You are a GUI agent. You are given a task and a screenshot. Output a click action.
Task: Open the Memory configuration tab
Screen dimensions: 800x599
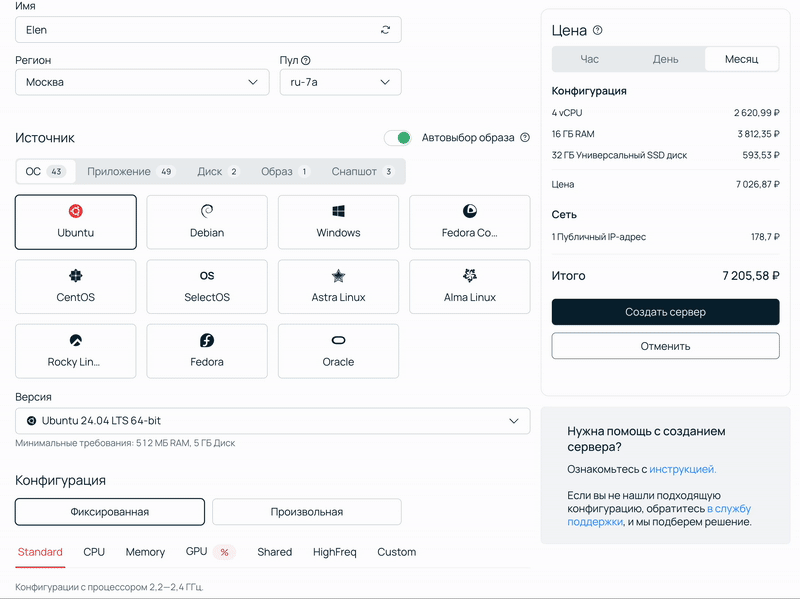(x=145, y=552)
